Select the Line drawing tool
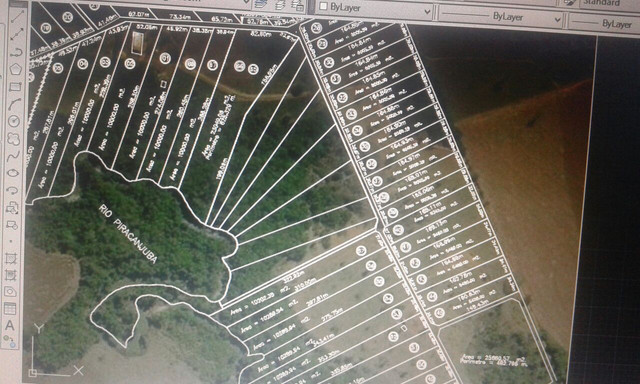This screenshot has height=384, width=640. tap(17, 16)
